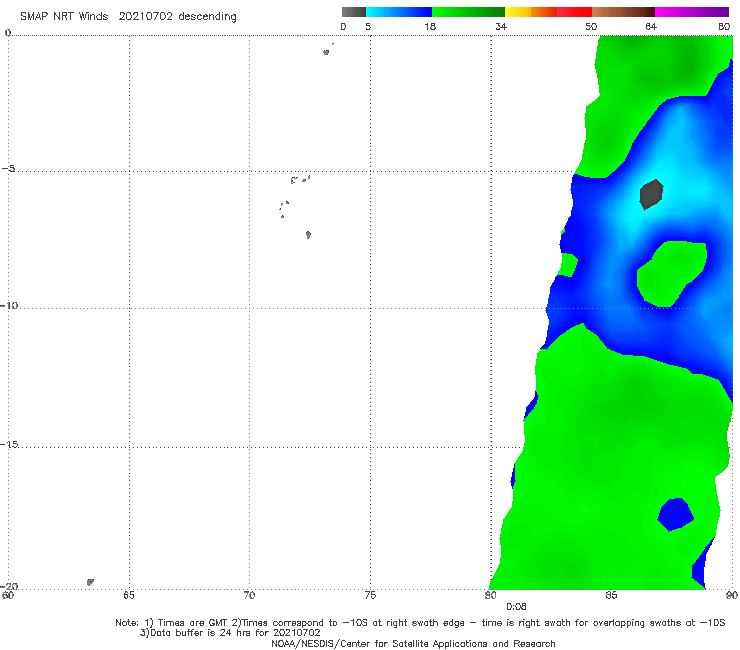
Task: Click the latitude axis label "-5"
Action: [9, 169]
